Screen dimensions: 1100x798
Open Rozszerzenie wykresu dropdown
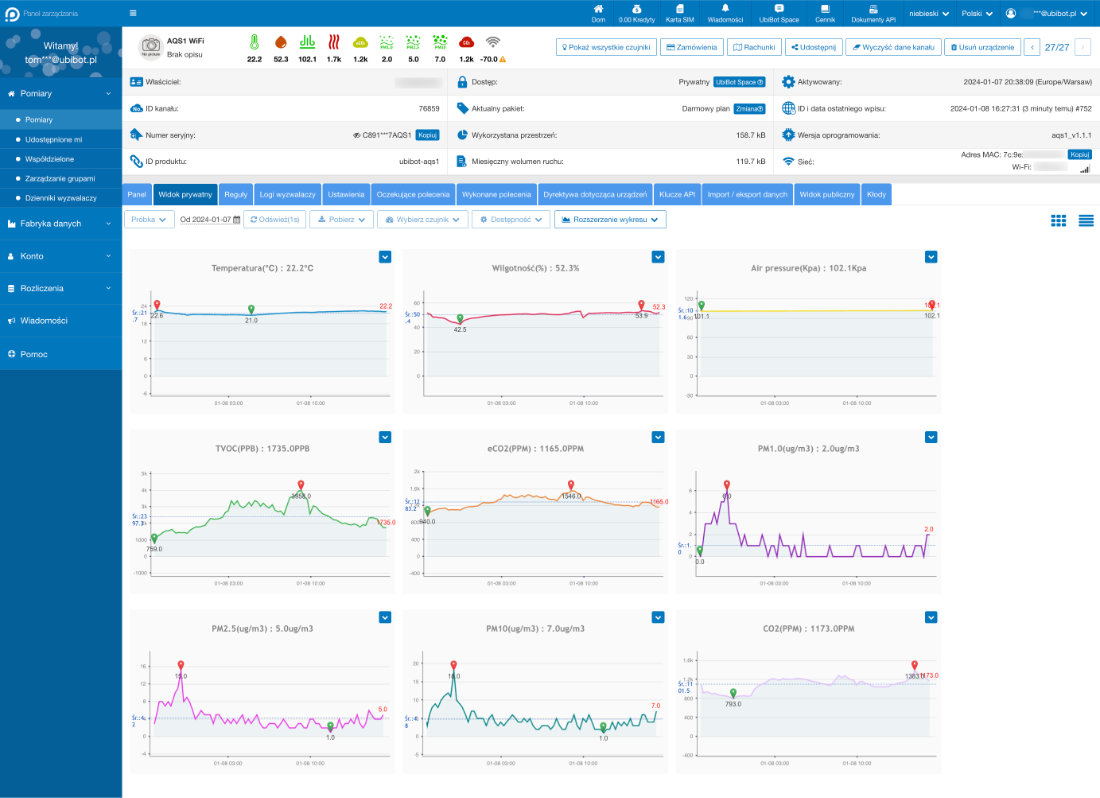coord(610,219)
